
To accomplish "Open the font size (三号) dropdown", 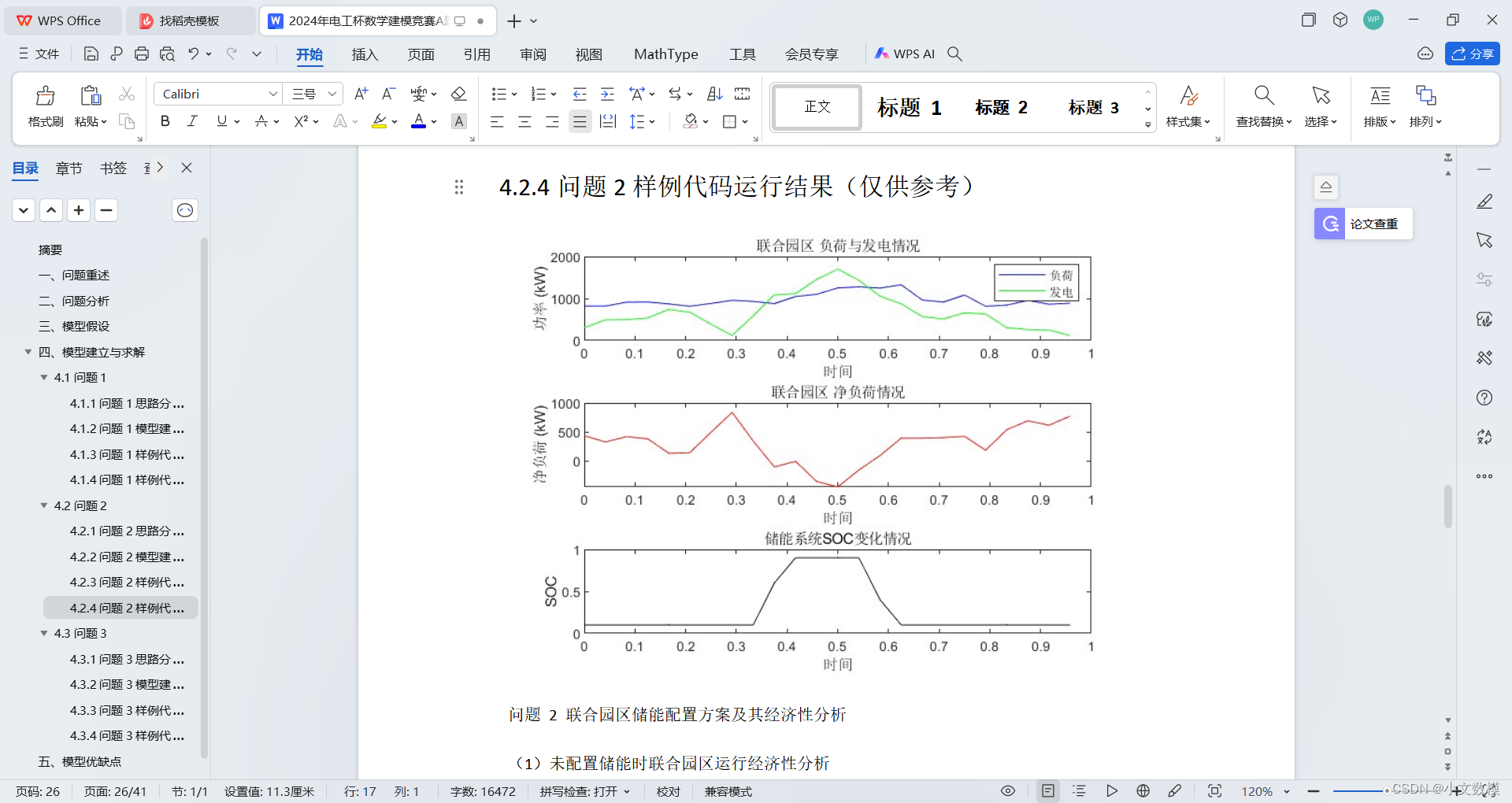I will (332, 94).
